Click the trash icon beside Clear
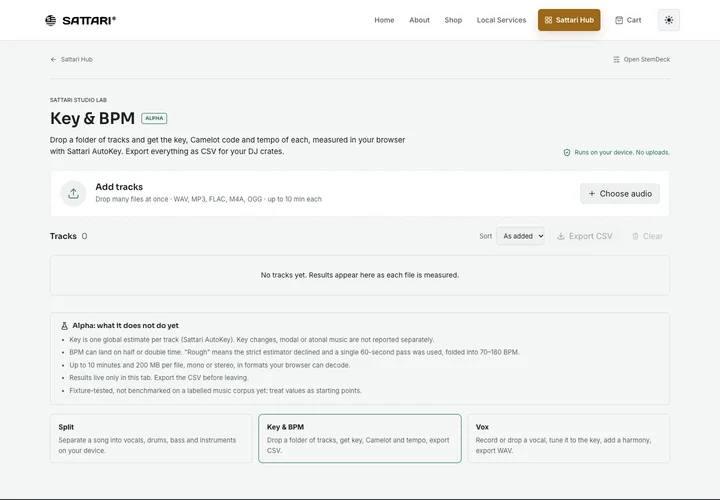 [636, 236]
